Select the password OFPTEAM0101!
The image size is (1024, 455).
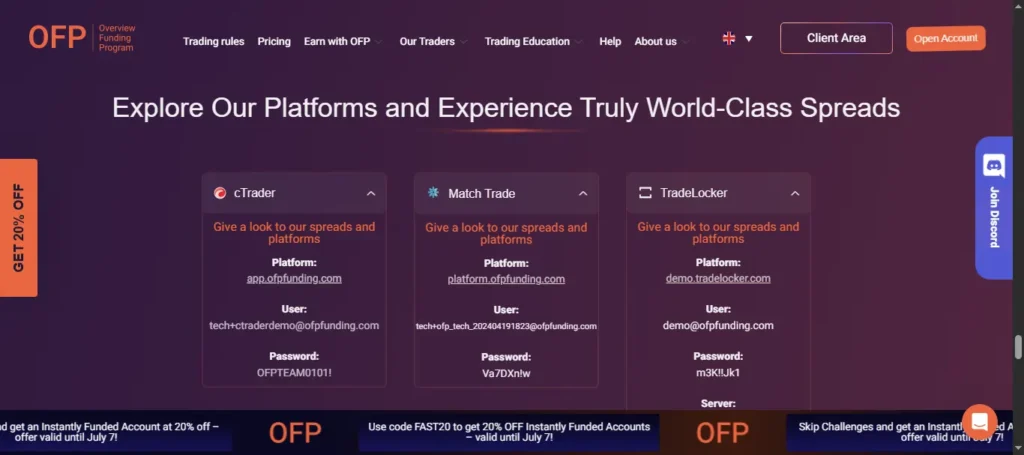[x=294, y=373]
